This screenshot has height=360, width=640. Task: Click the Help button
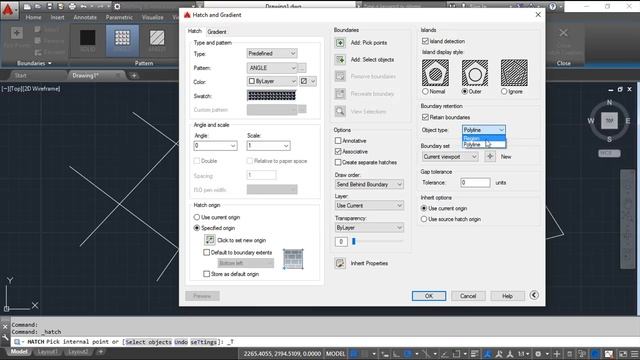tap(507, 296)
